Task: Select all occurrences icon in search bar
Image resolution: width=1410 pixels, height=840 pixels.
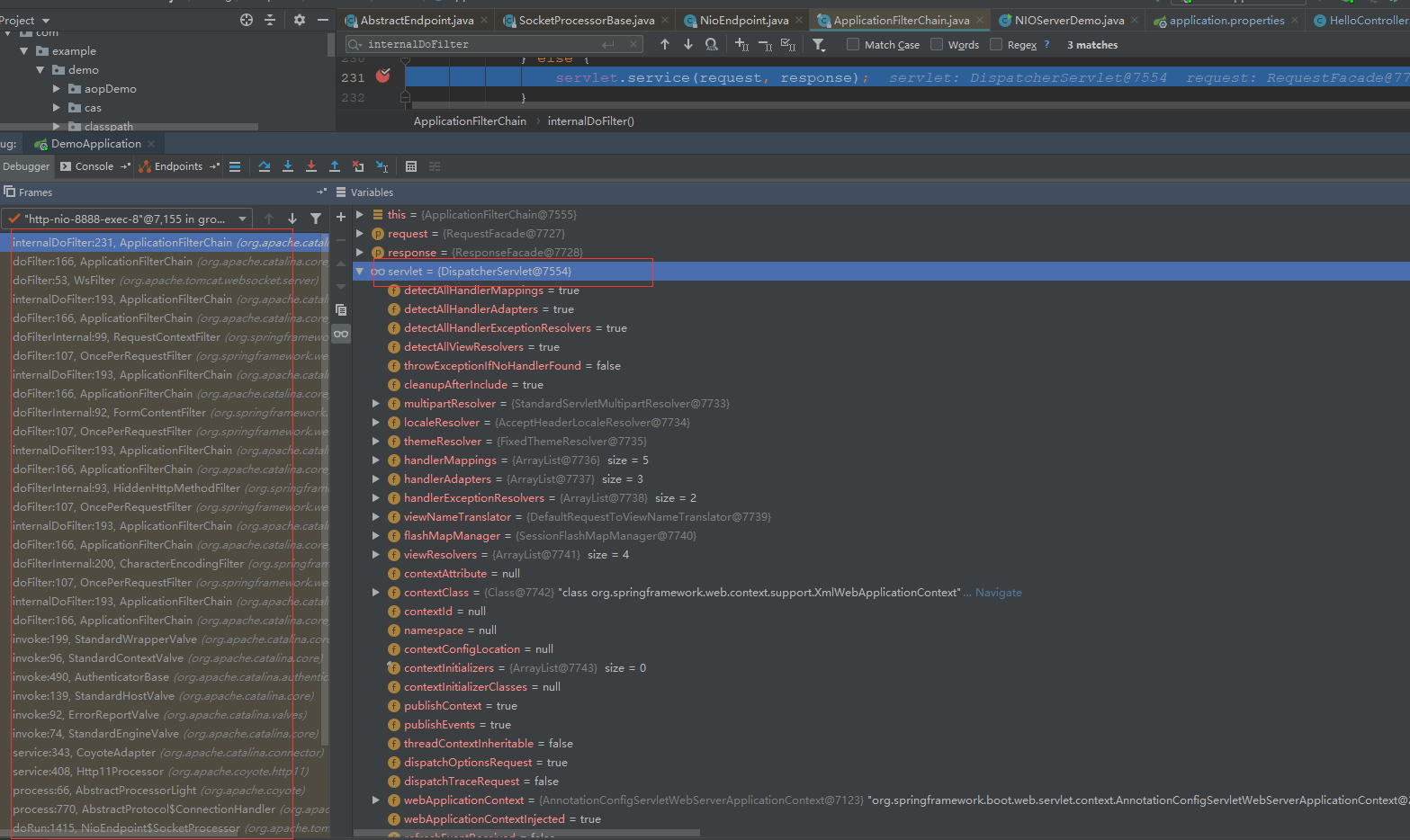Action: pos(788,44)
